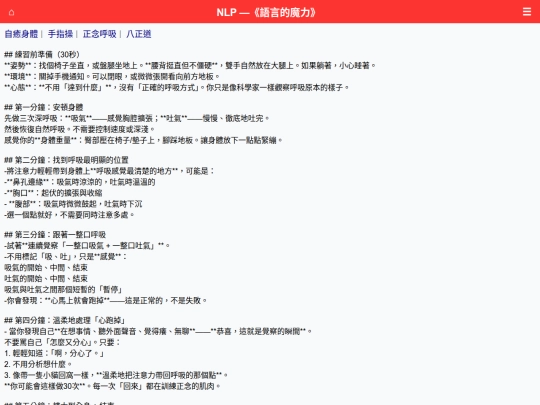540x405 pixels.
Task: Go to the 正念呼吸 link
Action: tap(100, 34)
